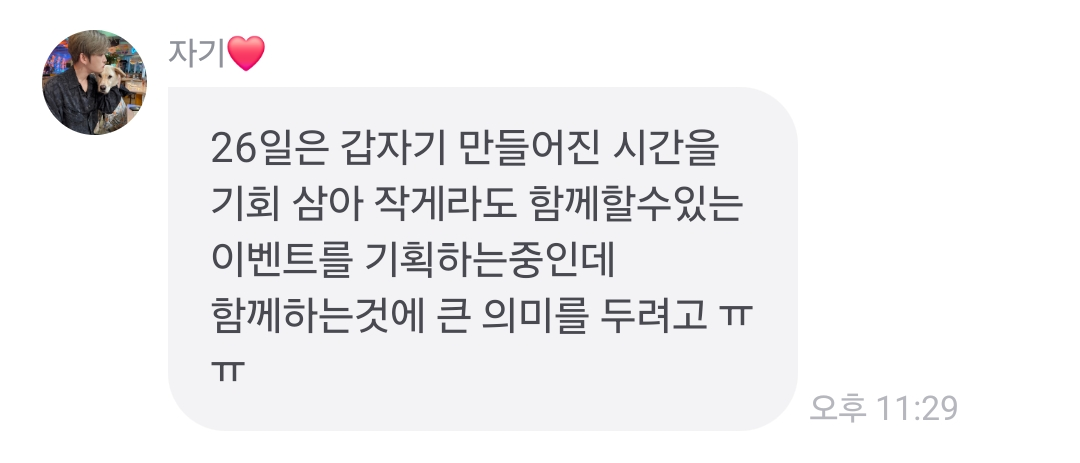The height and width of the screenshot is (463, 1080).
Task: Tap the sender name 자기
Action: click(x=196, y=54)
